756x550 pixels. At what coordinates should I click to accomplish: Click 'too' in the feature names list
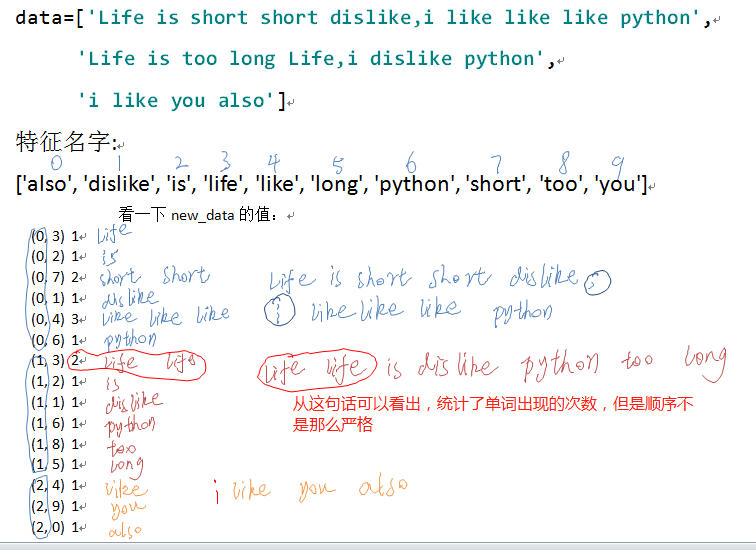tap(561, 184)
